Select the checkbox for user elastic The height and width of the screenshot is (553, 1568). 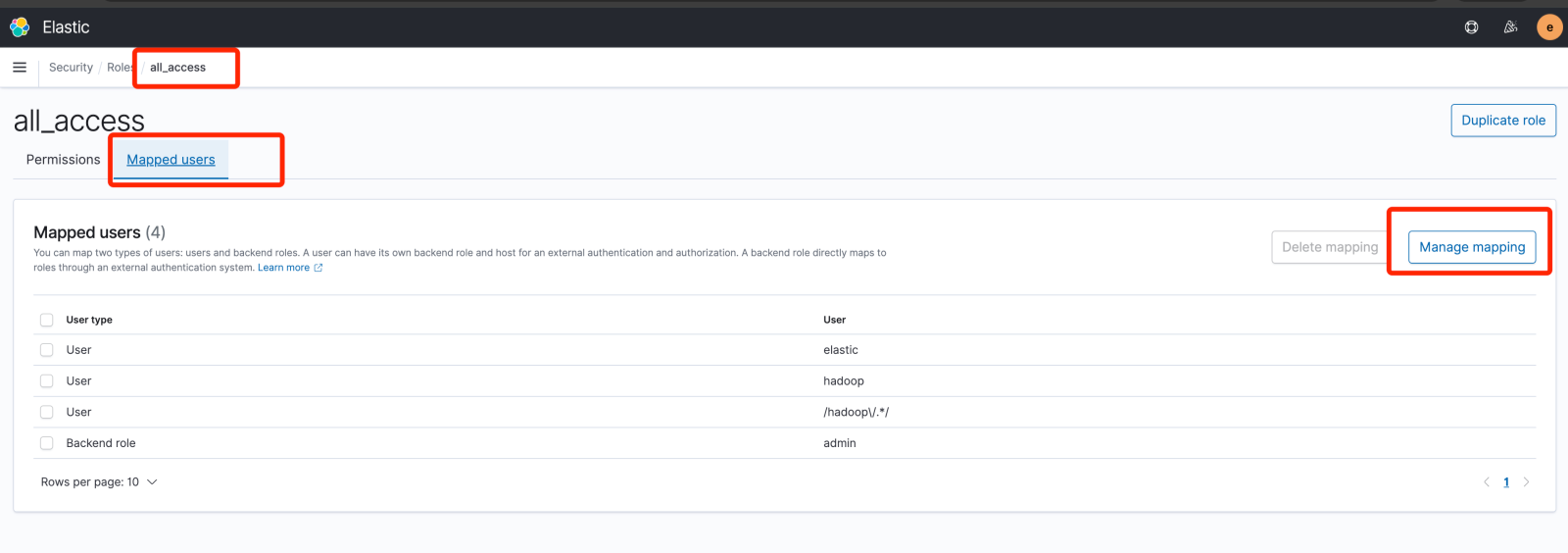(46, 350)
